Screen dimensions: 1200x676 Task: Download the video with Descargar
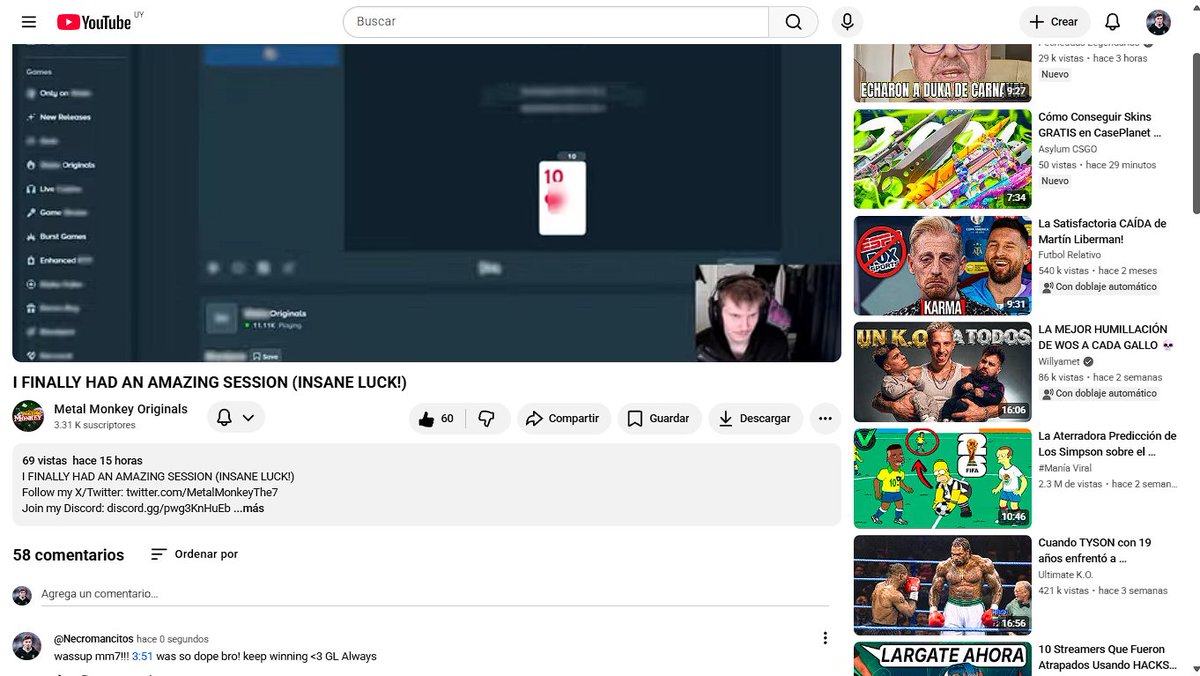pyautogui.click(x=755, y=418)
